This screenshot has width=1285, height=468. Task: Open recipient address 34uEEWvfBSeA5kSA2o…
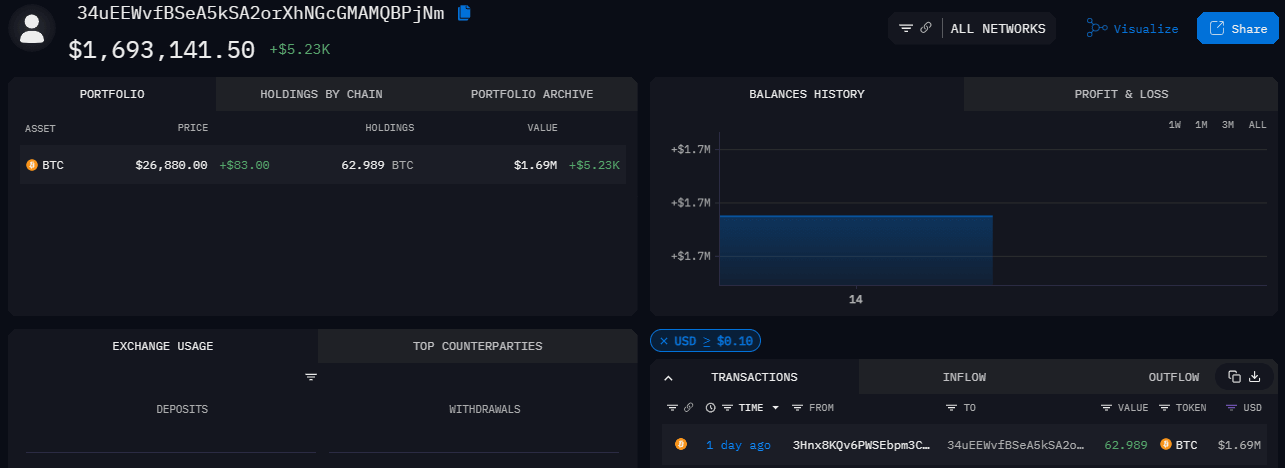tap(1016, 445)
